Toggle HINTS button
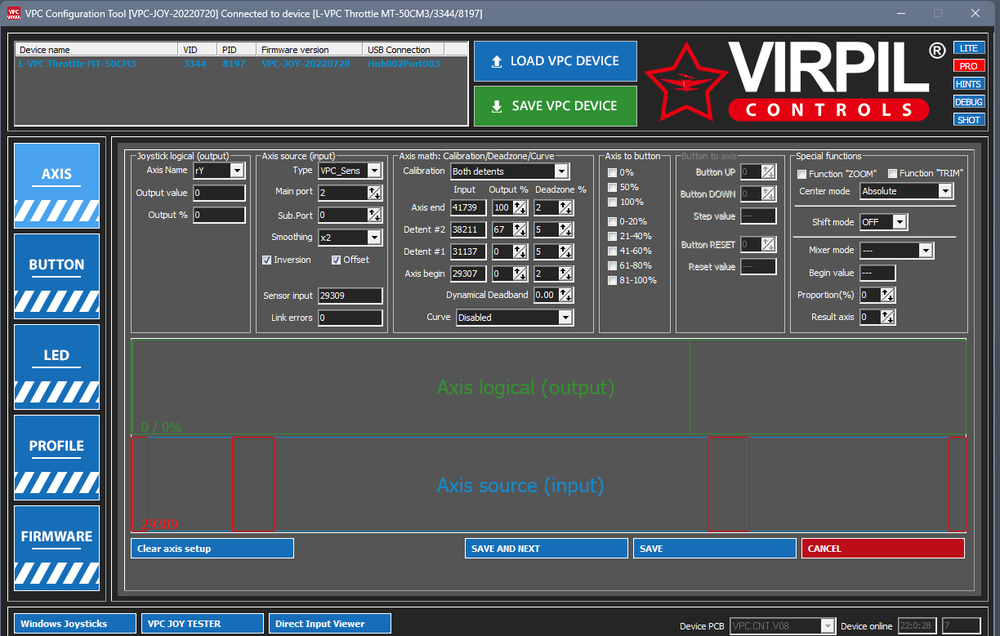Screen dimensions: 1000x636 pos(969,84)
